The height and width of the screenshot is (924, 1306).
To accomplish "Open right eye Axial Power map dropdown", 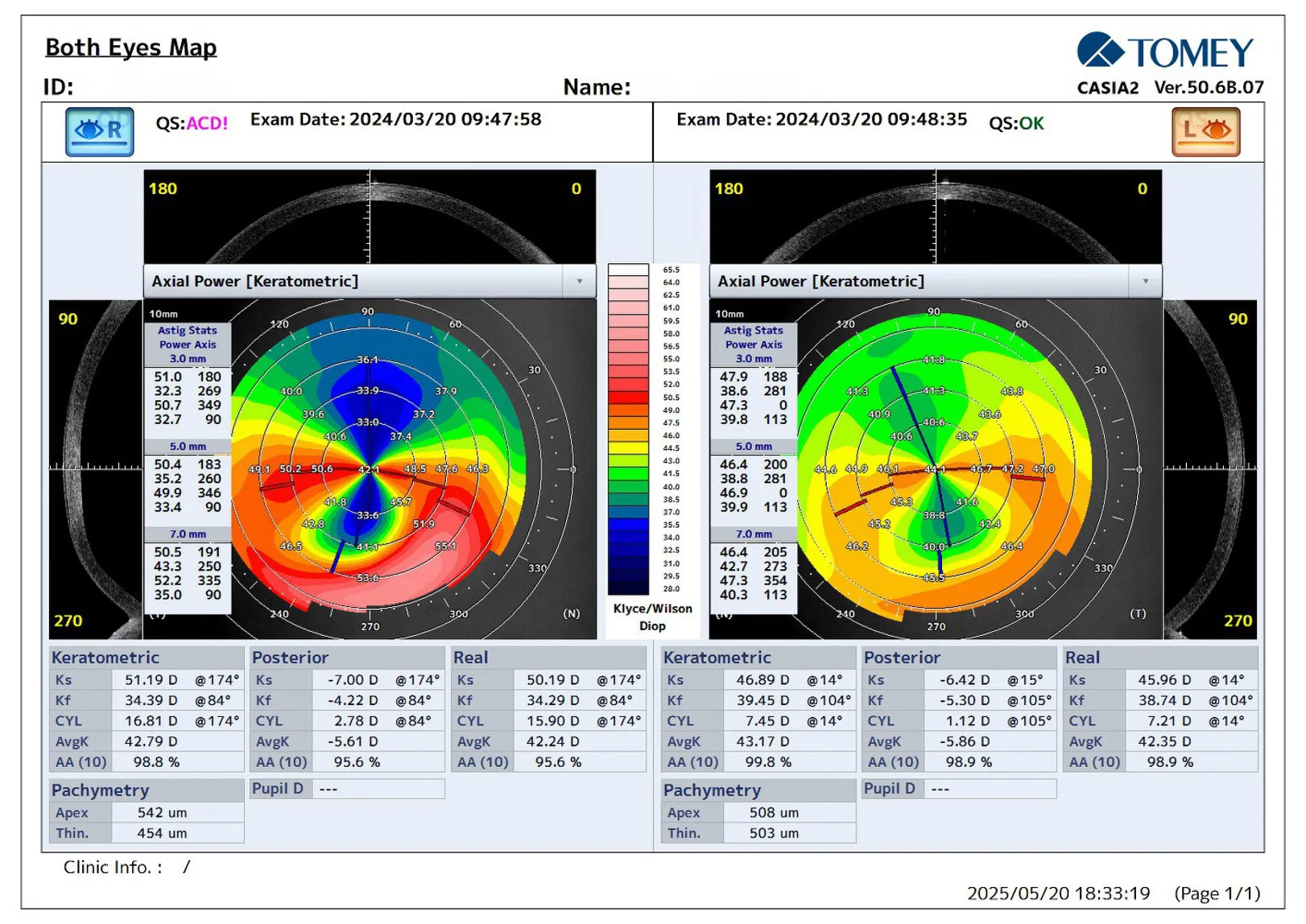I will pyautogui.click(x=579, y=281).
